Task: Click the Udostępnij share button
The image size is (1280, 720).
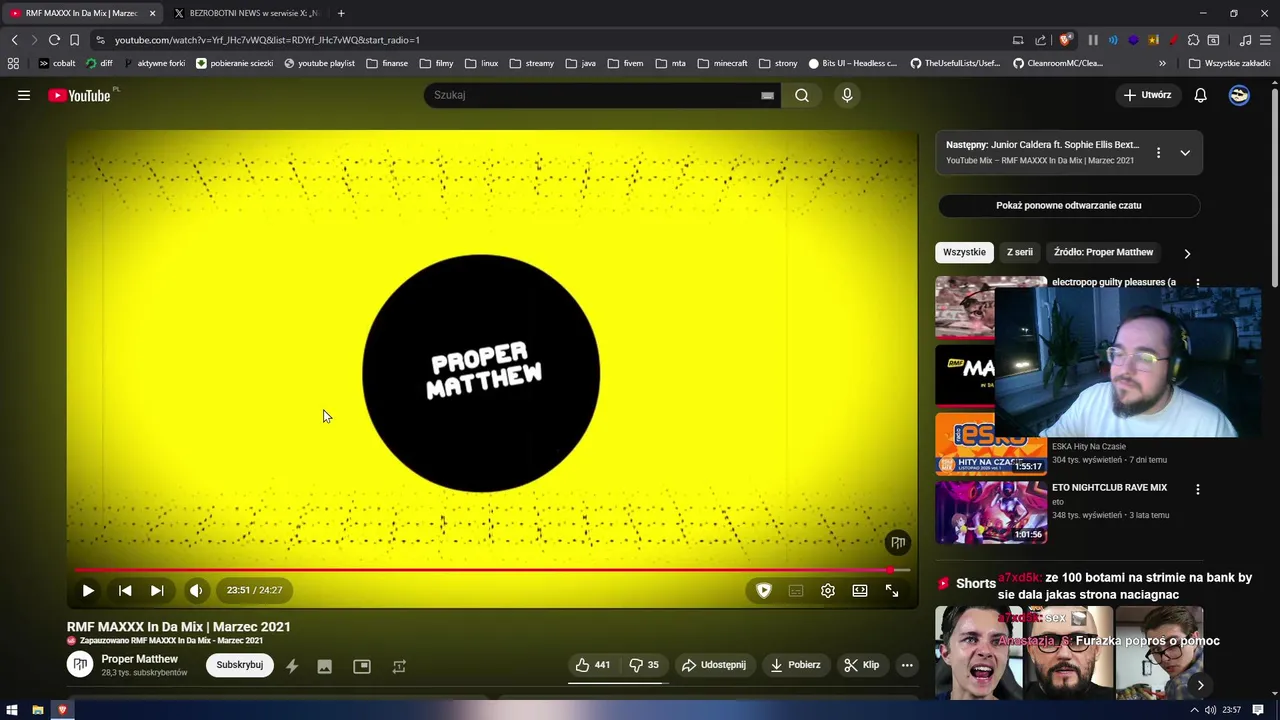Action: click(713, 665)
